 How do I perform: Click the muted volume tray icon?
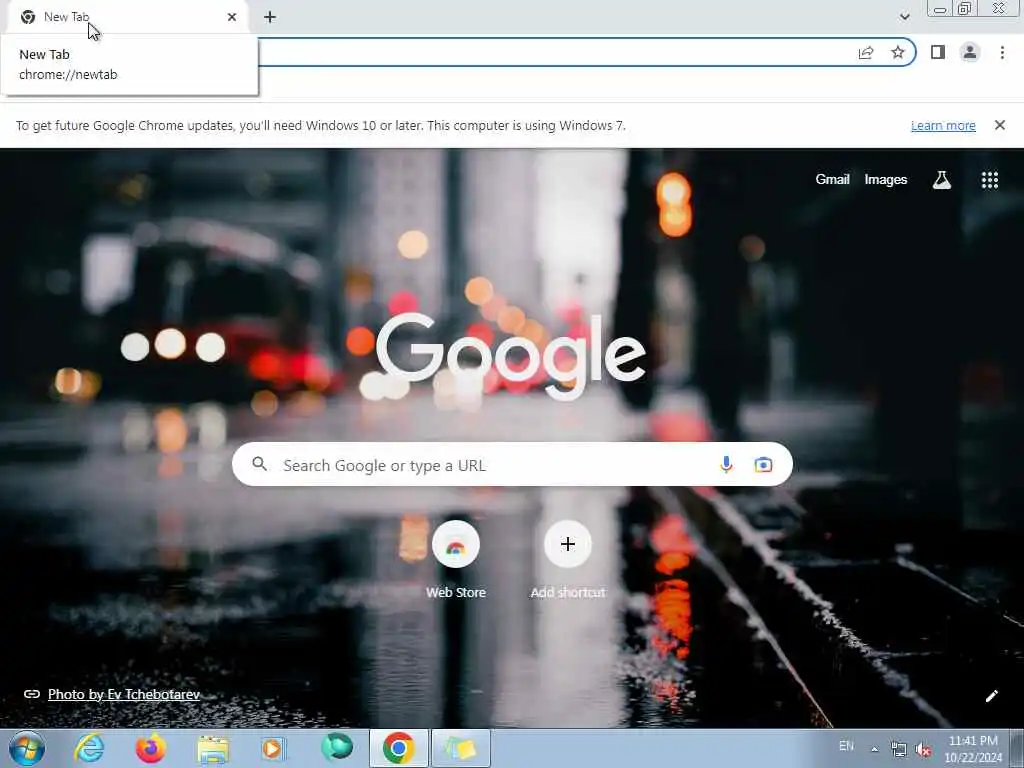click(923, 750)
